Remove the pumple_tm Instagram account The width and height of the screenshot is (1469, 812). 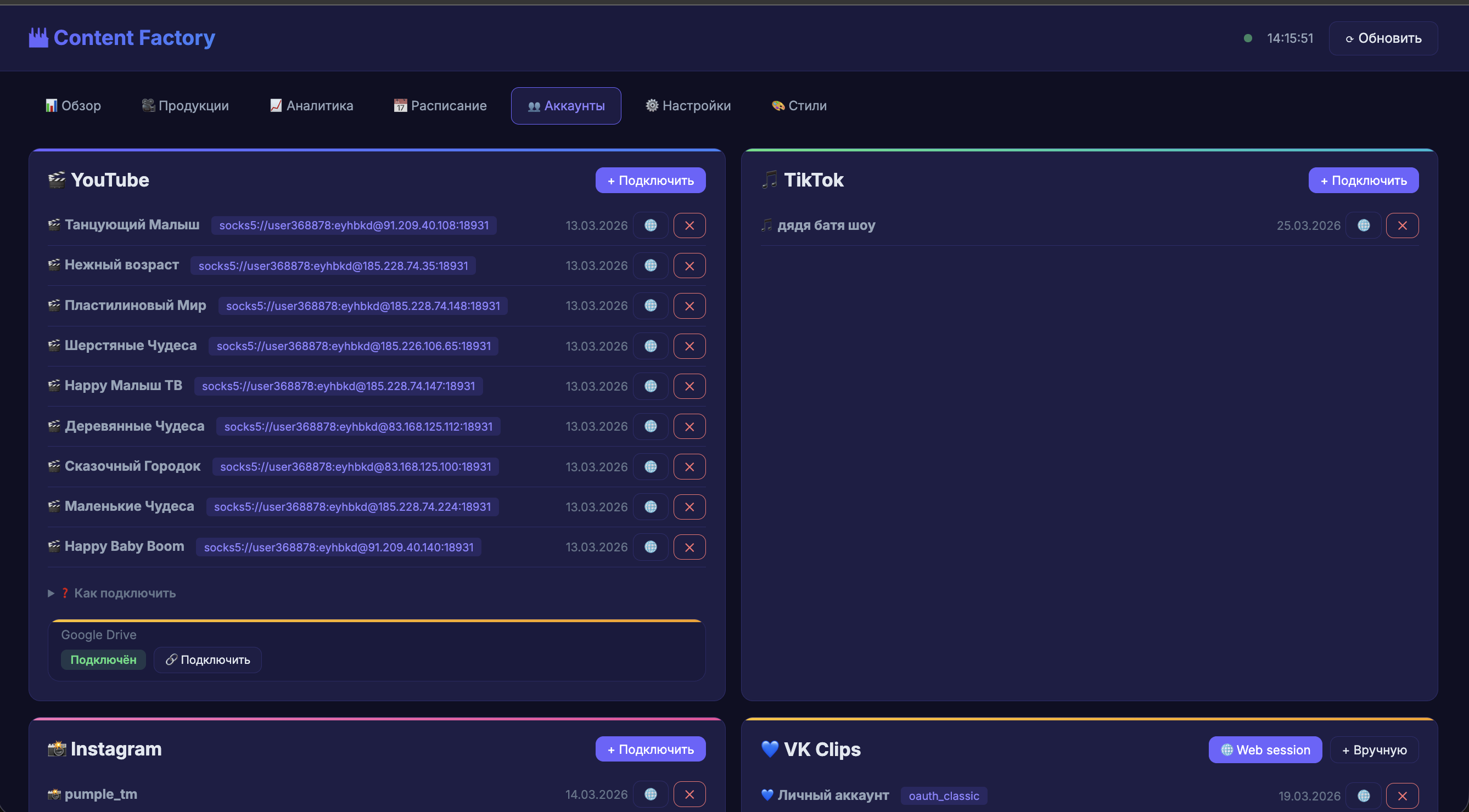click(x=689, y=794)
